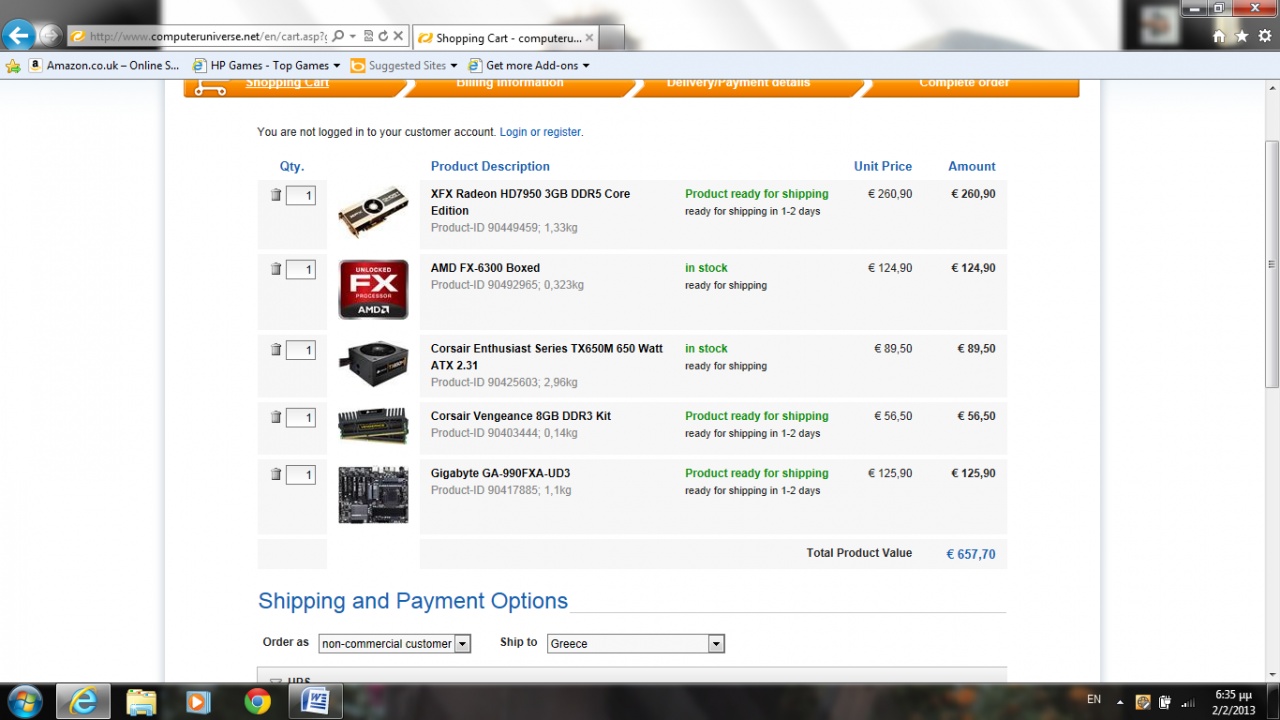
Task: Open the browser Tools gear icon
Action: click(x=1264, y=36)
